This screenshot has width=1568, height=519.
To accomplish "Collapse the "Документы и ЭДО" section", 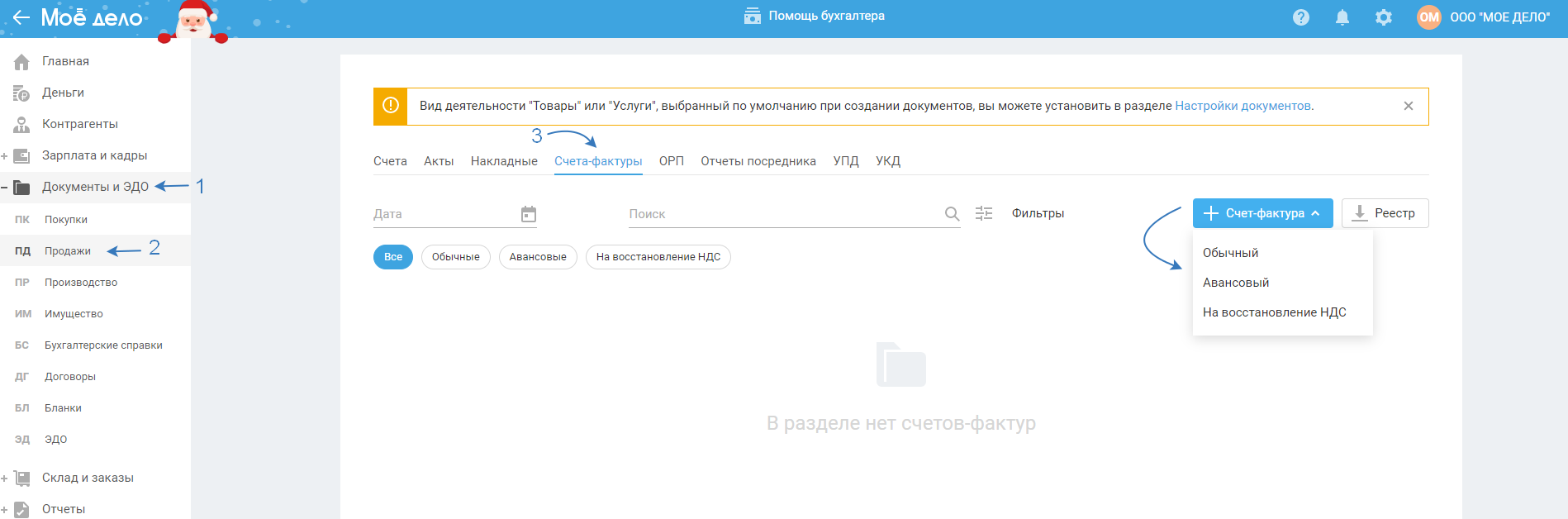I will (x=5, y=188).
